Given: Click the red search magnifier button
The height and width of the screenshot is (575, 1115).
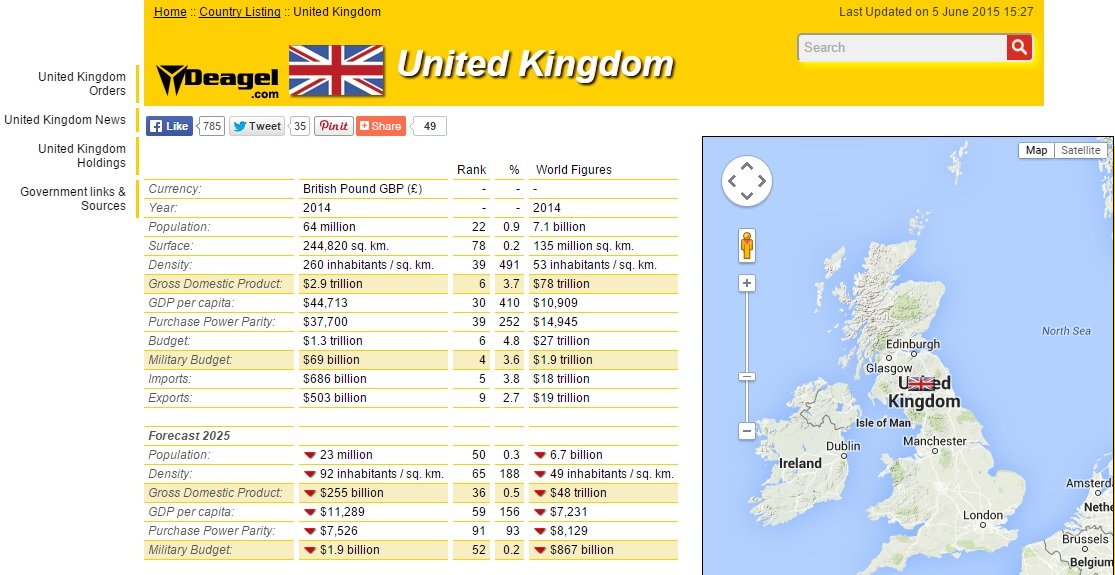Looking at the screenshot, I should (1019, 48).
